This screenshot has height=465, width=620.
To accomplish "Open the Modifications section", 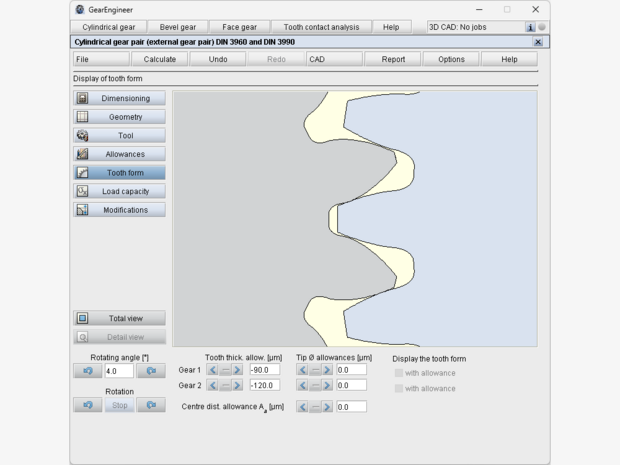I will pos(119,210).
